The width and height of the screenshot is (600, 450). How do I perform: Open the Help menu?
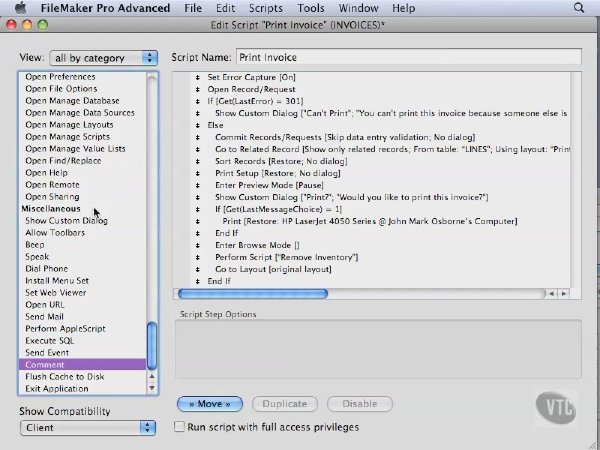tap(403, 8)
